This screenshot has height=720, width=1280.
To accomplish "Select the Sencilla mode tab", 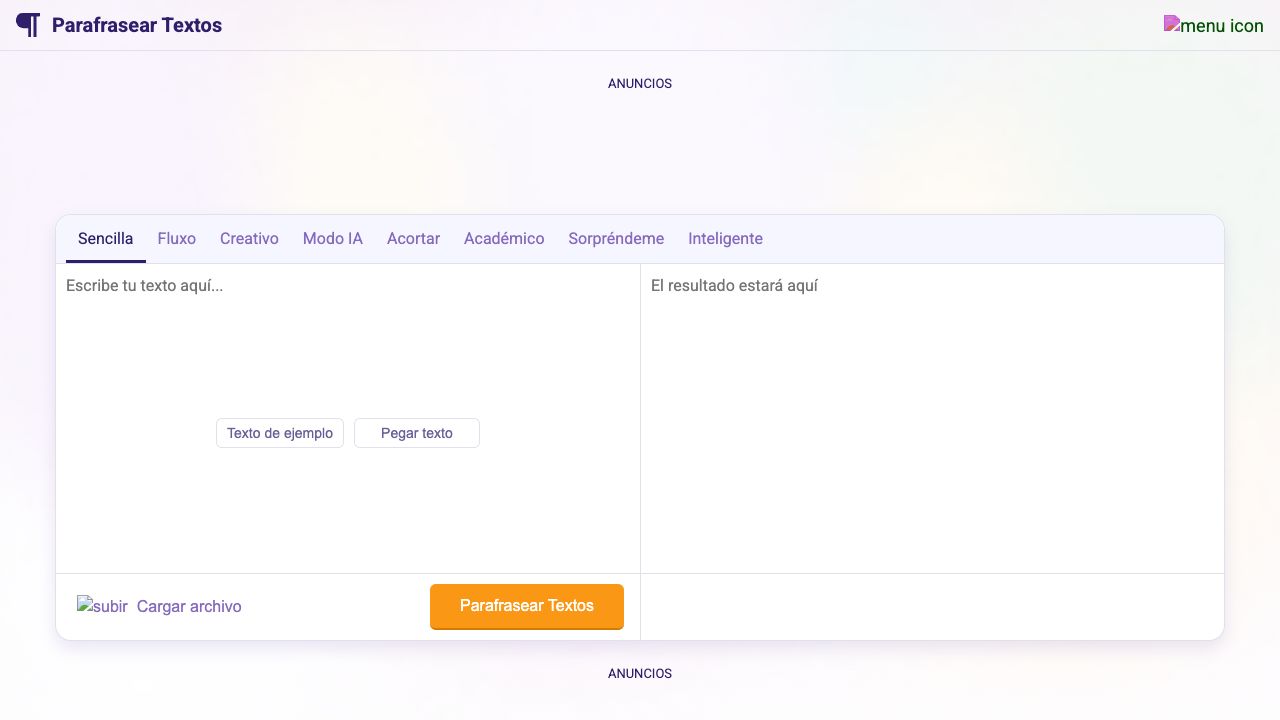I will tap(105, 239).
